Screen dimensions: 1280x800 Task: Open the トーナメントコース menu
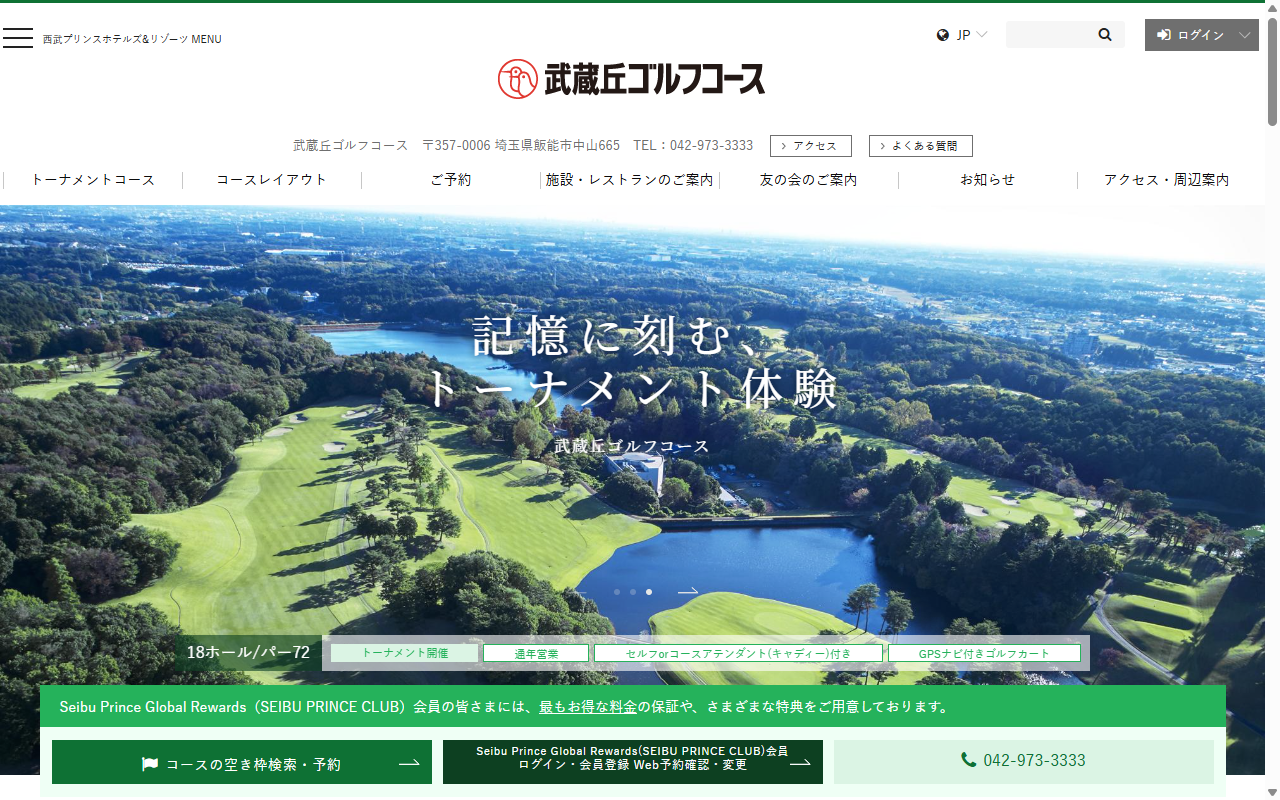pyautogui.click(x=93, y=180)
